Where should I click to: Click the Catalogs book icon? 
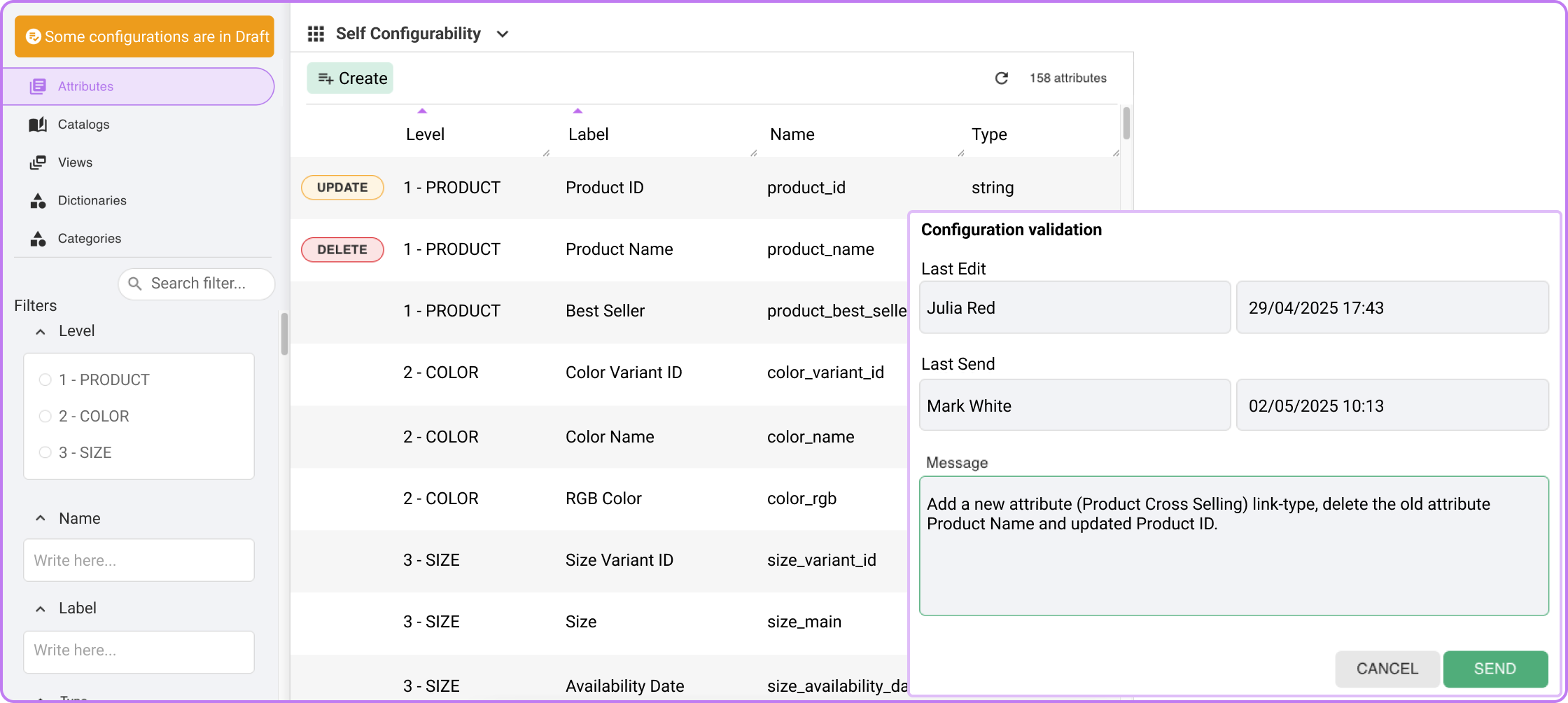38,124
